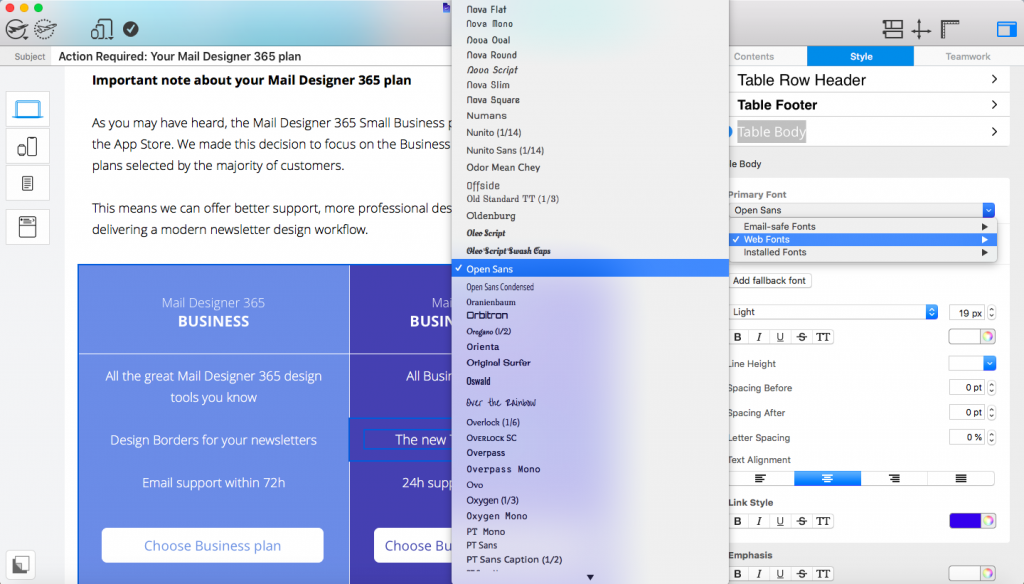The image size is (1024, 584).
Task: Click the checkmark design check icon
Action: coord(131,29)
